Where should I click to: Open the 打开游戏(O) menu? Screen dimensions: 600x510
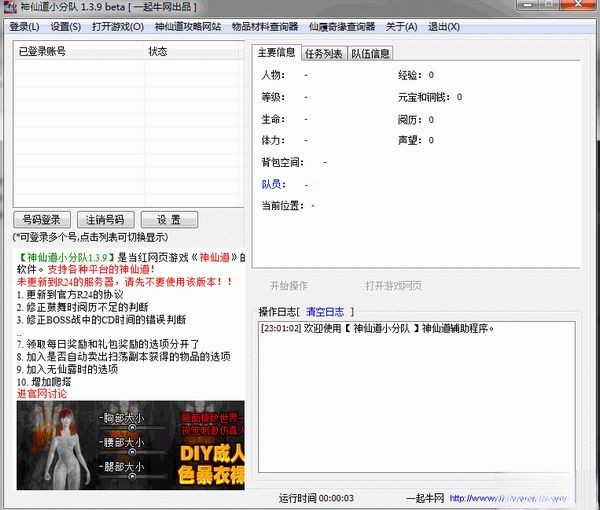click(117, 27)
